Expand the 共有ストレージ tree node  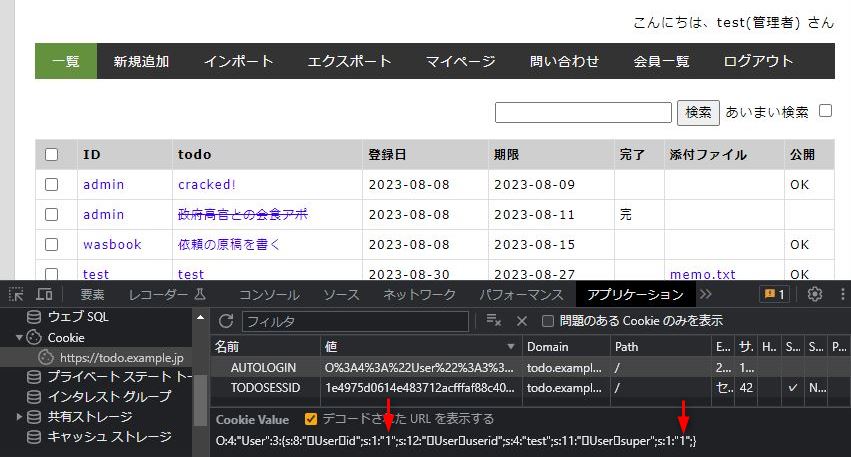pos(19,417)
